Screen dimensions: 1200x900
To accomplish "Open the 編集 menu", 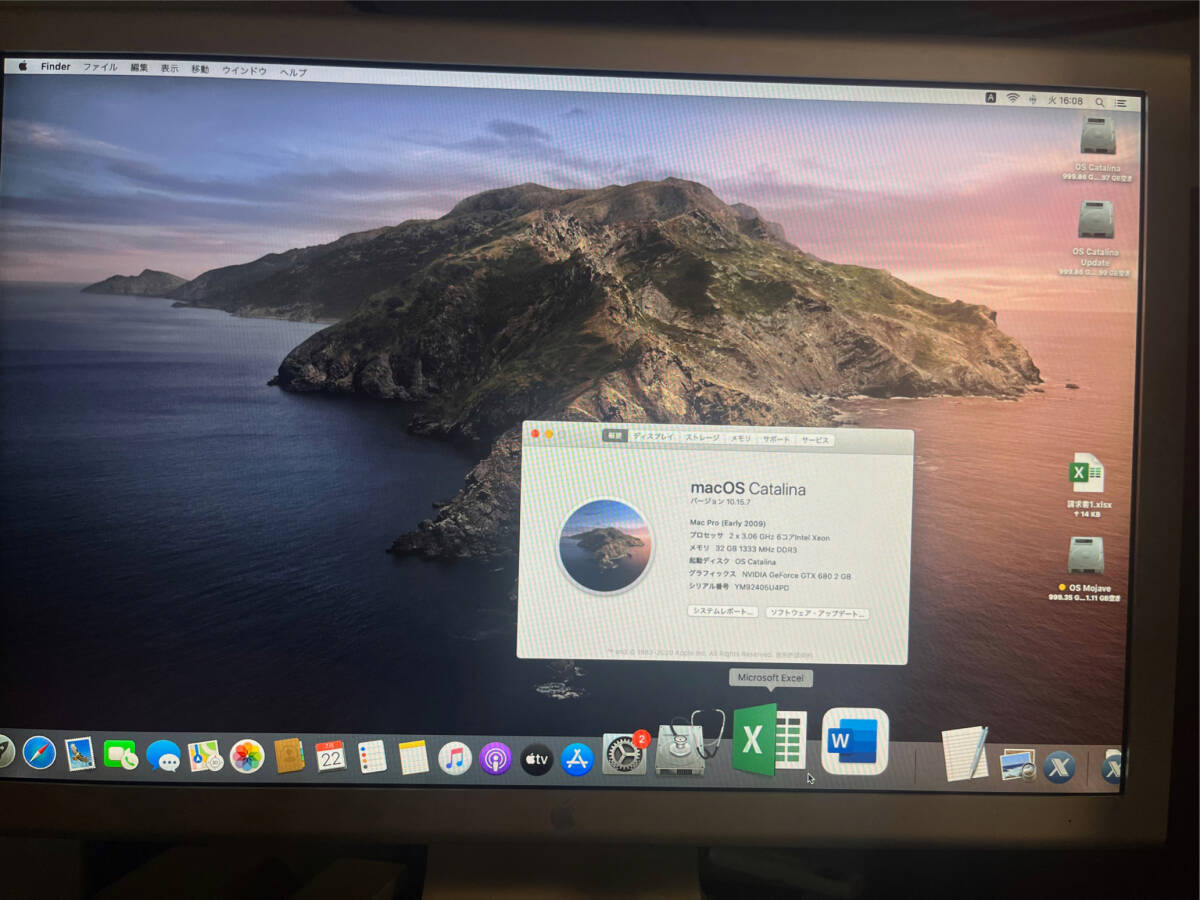I will [x=139, y=68].
